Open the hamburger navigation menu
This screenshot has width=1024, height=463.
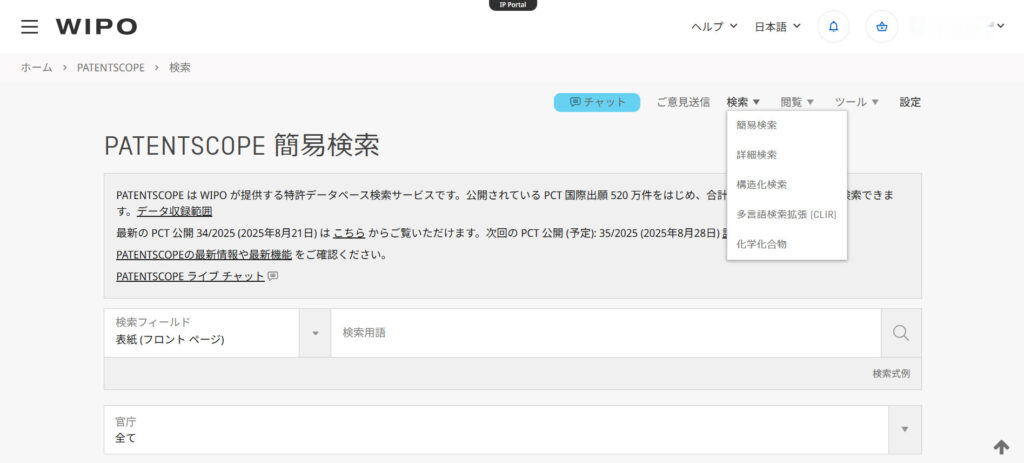30,27
